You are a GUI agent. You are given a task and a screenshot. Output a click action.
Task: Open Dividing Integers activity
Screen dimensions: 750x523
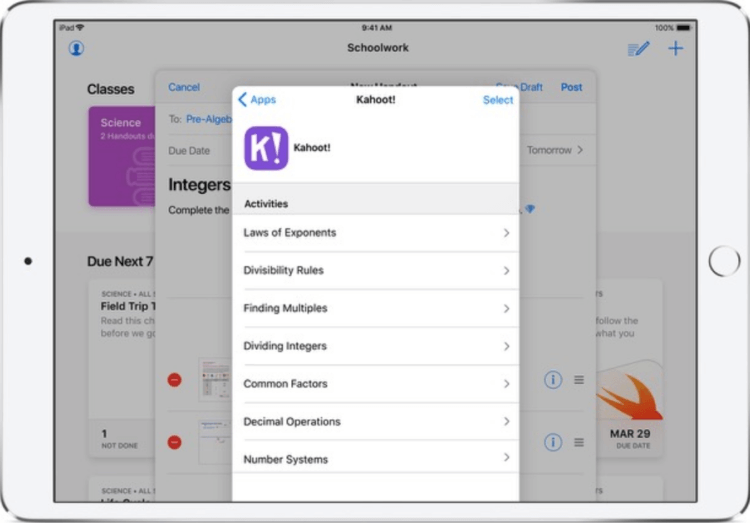(x=375, y=346)
